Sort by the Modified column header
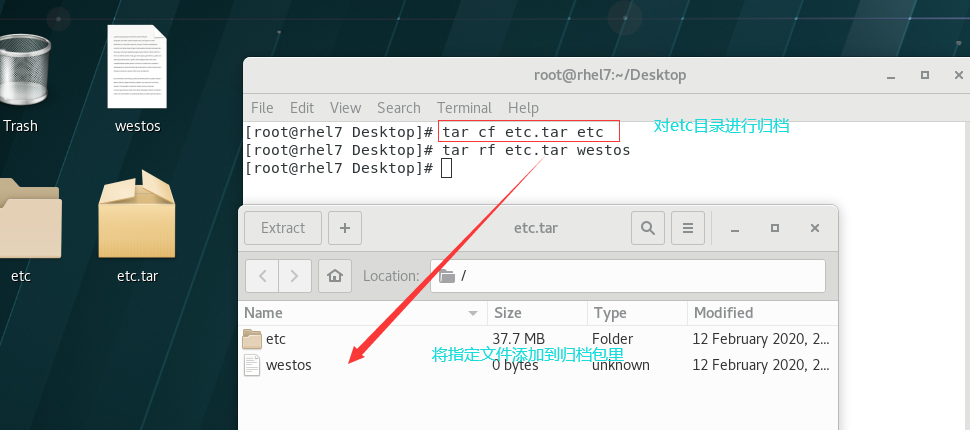The width and height of the screenshot is (970, 430). point(762,313)
